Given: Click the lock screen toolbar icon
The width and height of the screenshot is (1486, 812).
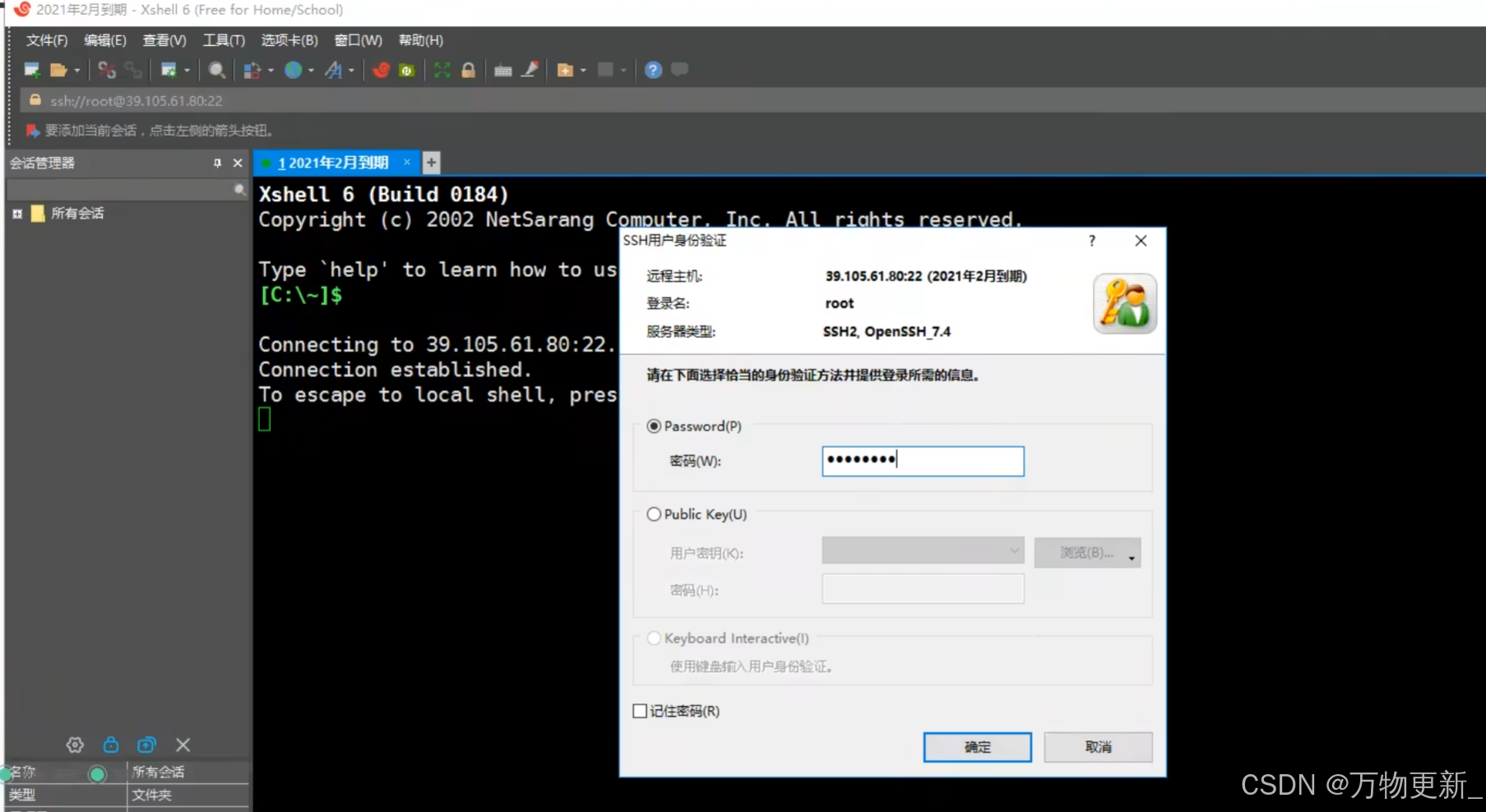Looking at the screenshot, I should (468, 70).
